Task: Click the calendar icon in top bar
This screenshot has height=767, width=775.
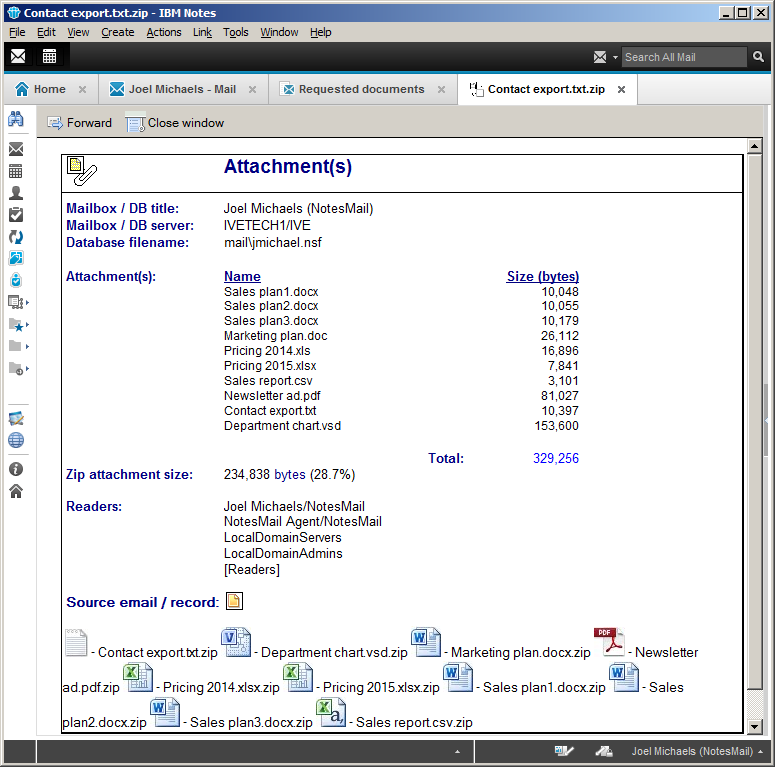Action: 49,56
